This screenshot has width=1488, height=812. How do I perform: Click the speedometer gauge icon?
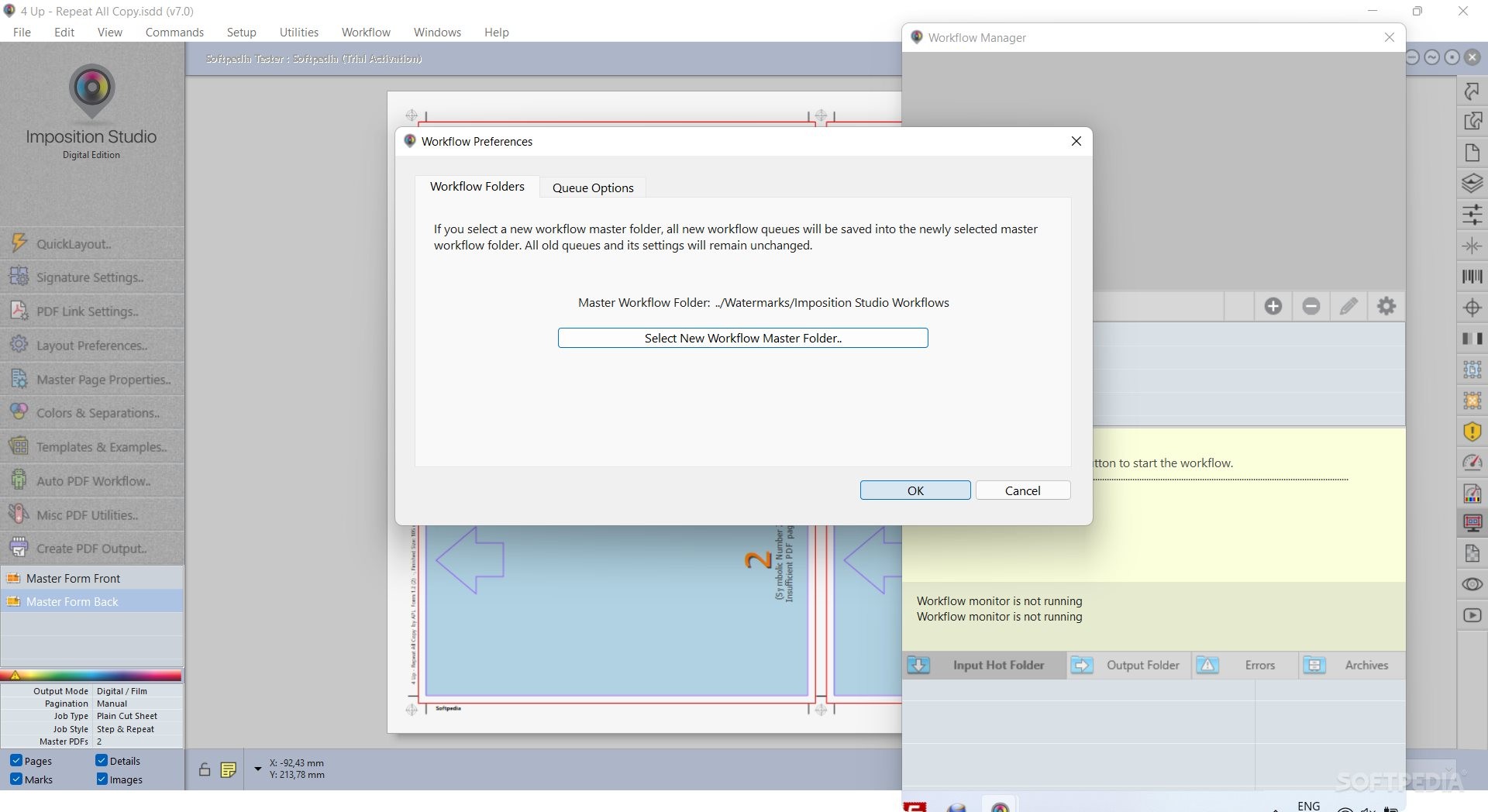coord(1472,463)
